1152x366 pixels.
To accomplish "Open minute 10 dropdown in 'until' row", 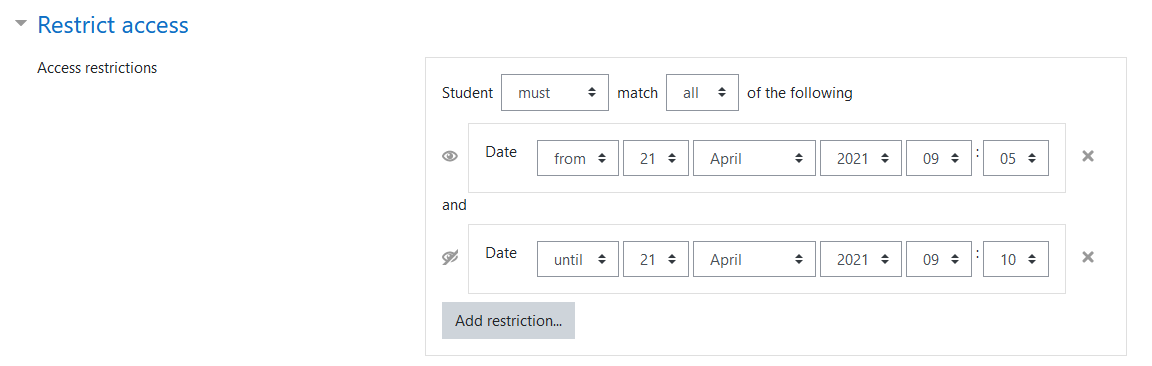I will click(x=1016, y=259).
